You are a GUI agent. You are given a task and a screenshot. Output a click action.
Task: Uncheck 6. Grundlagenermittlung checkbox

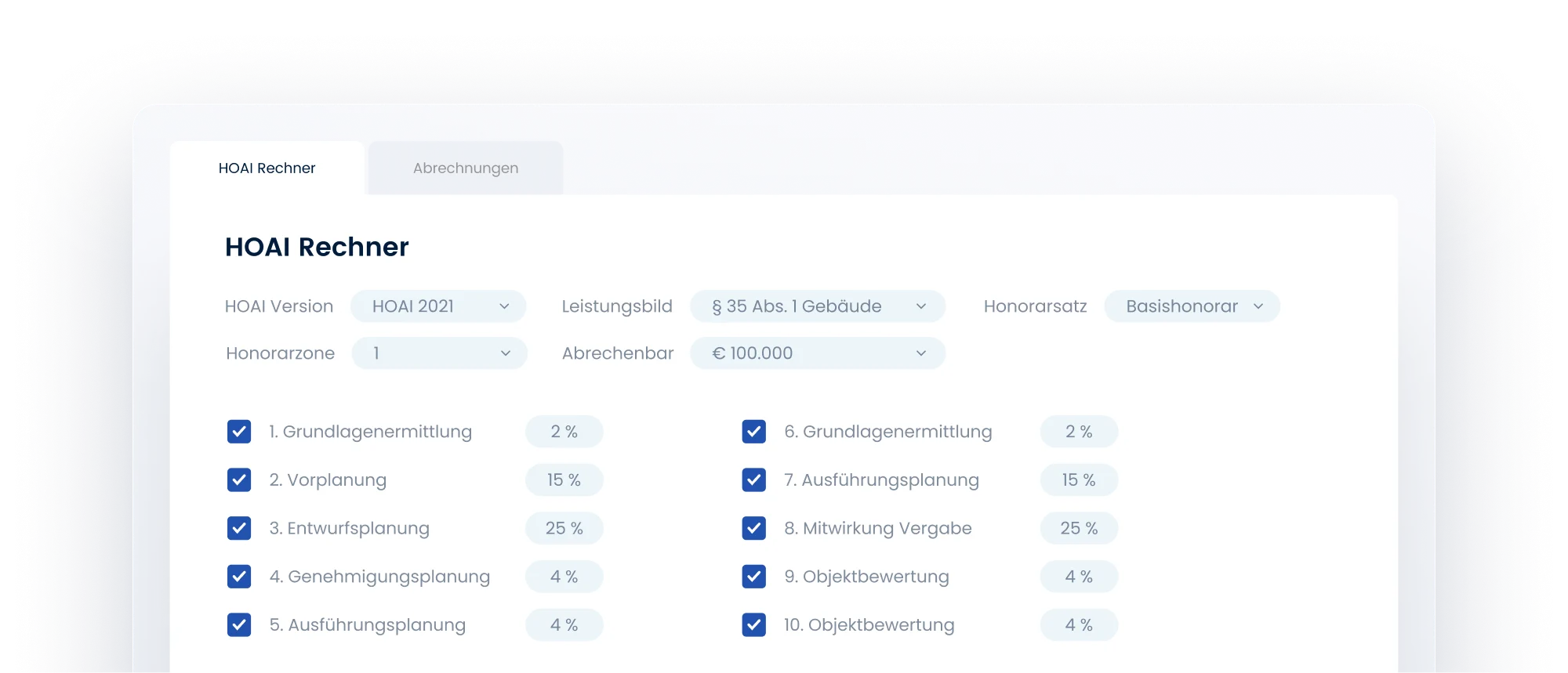click(753, 432)
